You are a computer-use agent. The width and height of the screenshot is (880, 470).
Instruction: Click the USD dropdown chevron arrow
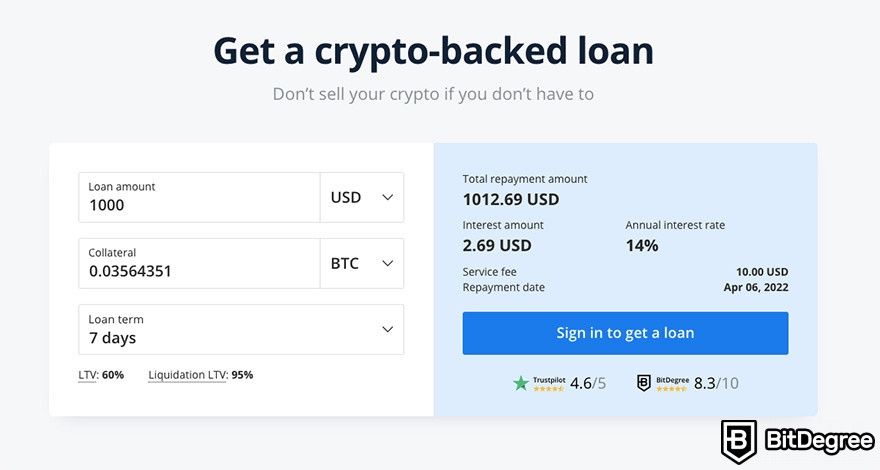pos(387,198)
